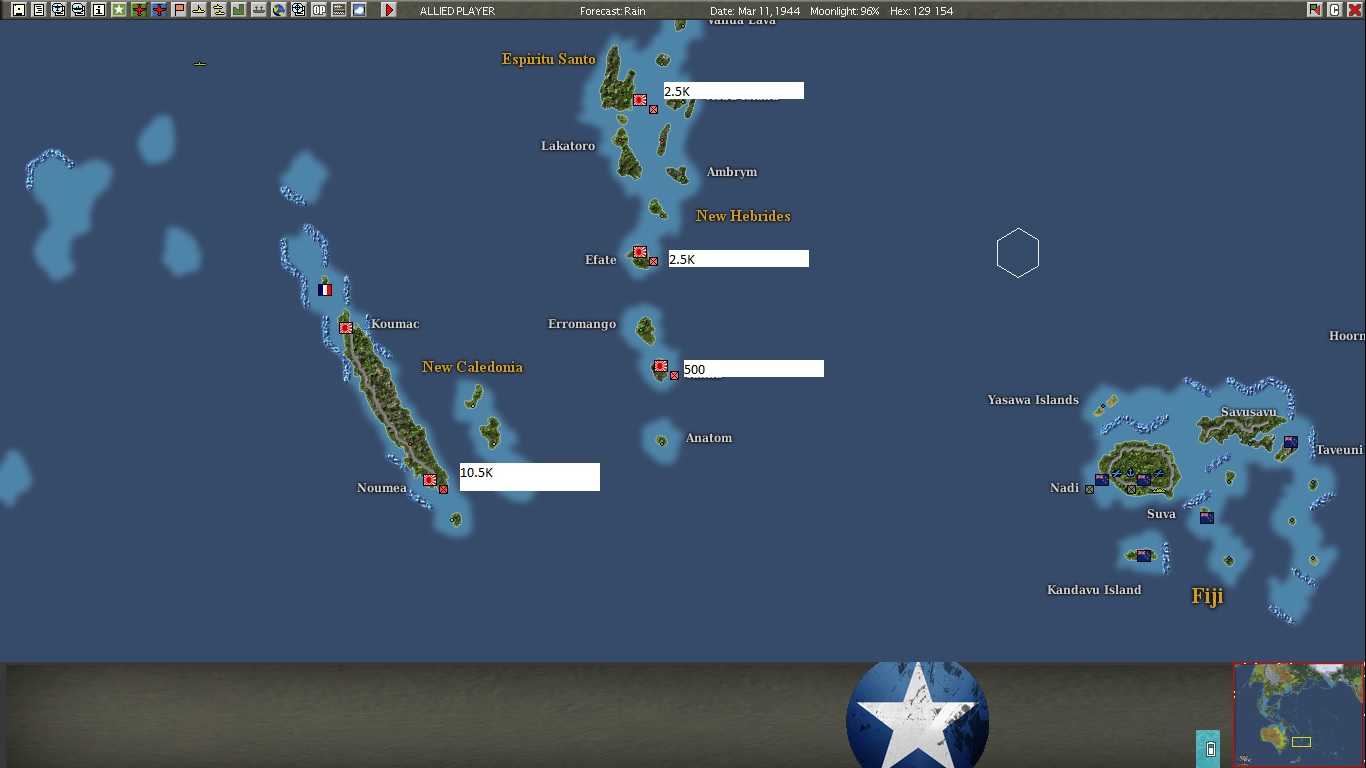Click the 'Ambrym' island label
The image size is (1366, 768).
coord(732,172)
